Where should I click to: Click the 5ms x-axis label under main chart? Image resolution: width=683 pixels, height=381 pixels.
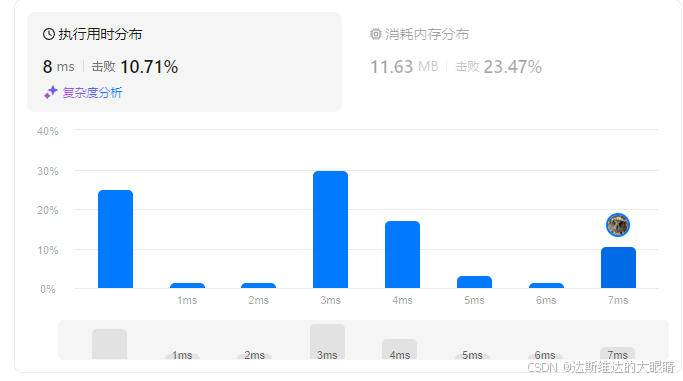pos(474,300)
